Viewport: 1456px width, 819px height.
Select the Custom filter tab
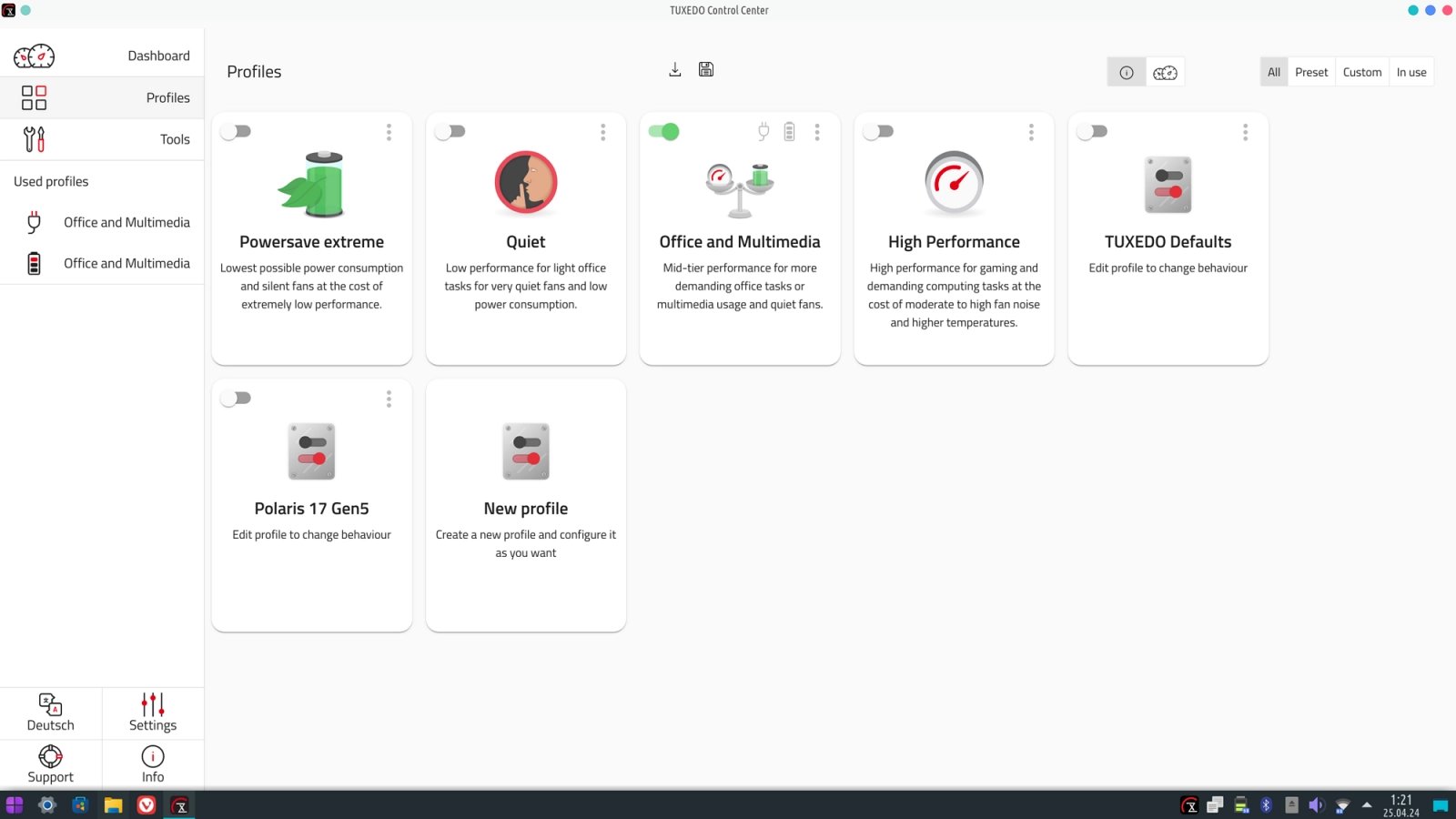coord(1362,73)
